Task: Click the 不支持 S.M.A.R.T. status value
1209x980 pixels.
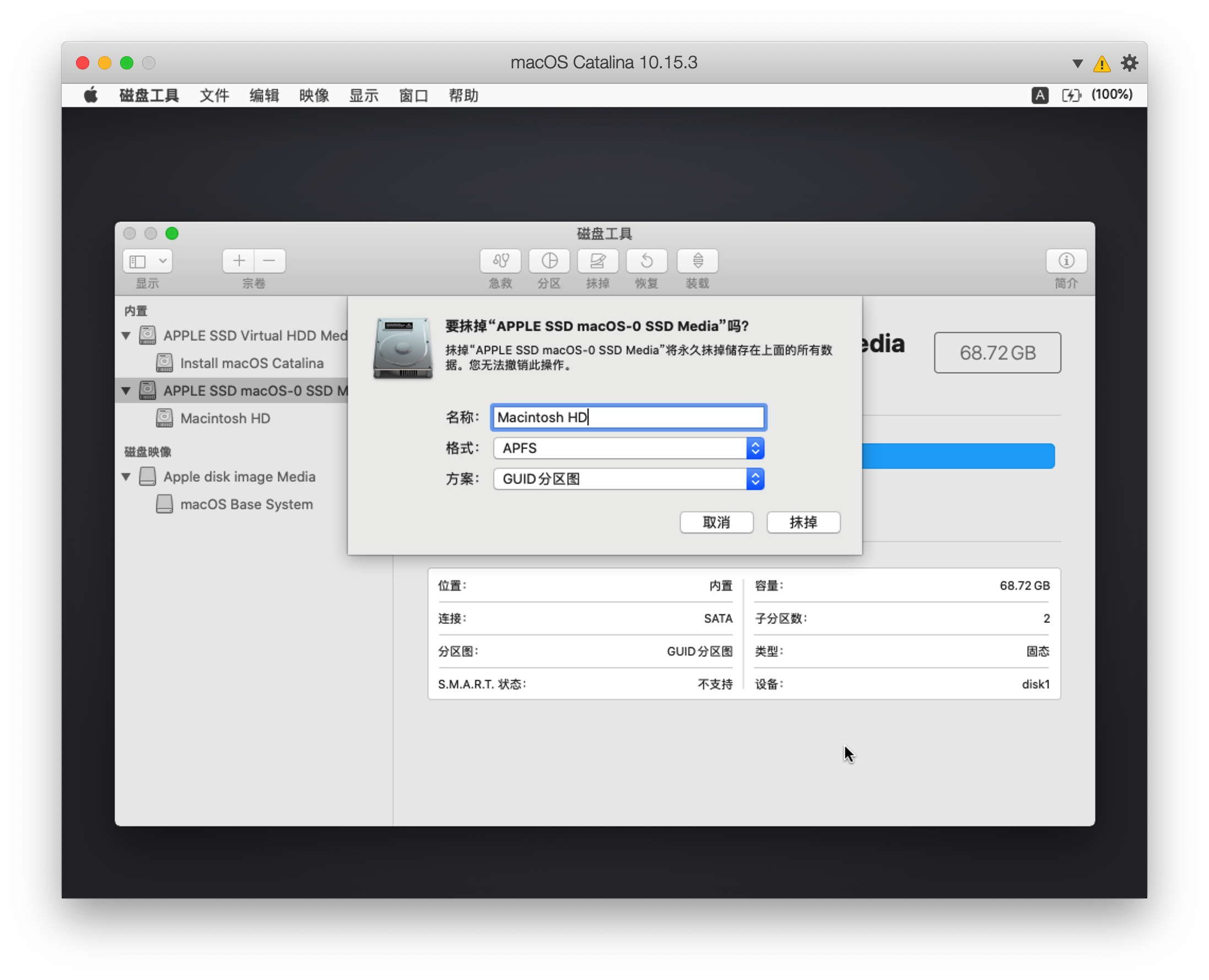Action: click(715, 684)
